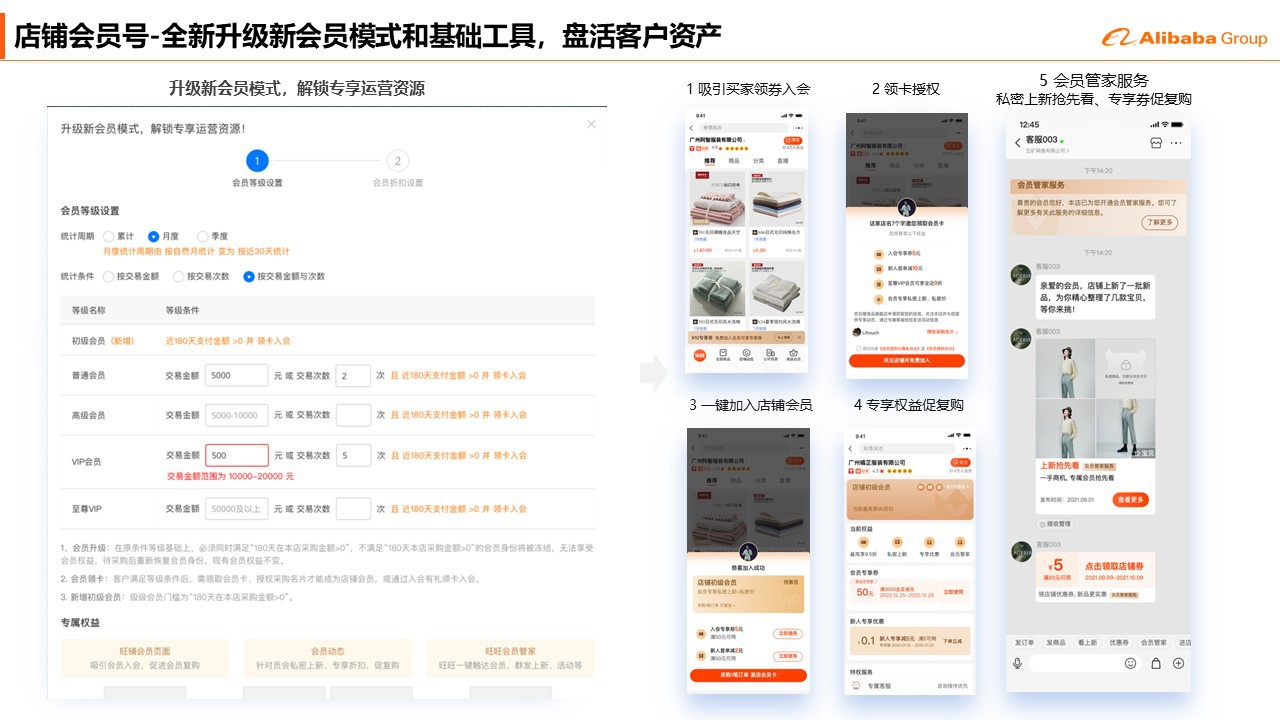The height and width of the screenshot is (720, 1280).
Task: Choose 按交易金额 as statistics condition
Action: (109, 276)
